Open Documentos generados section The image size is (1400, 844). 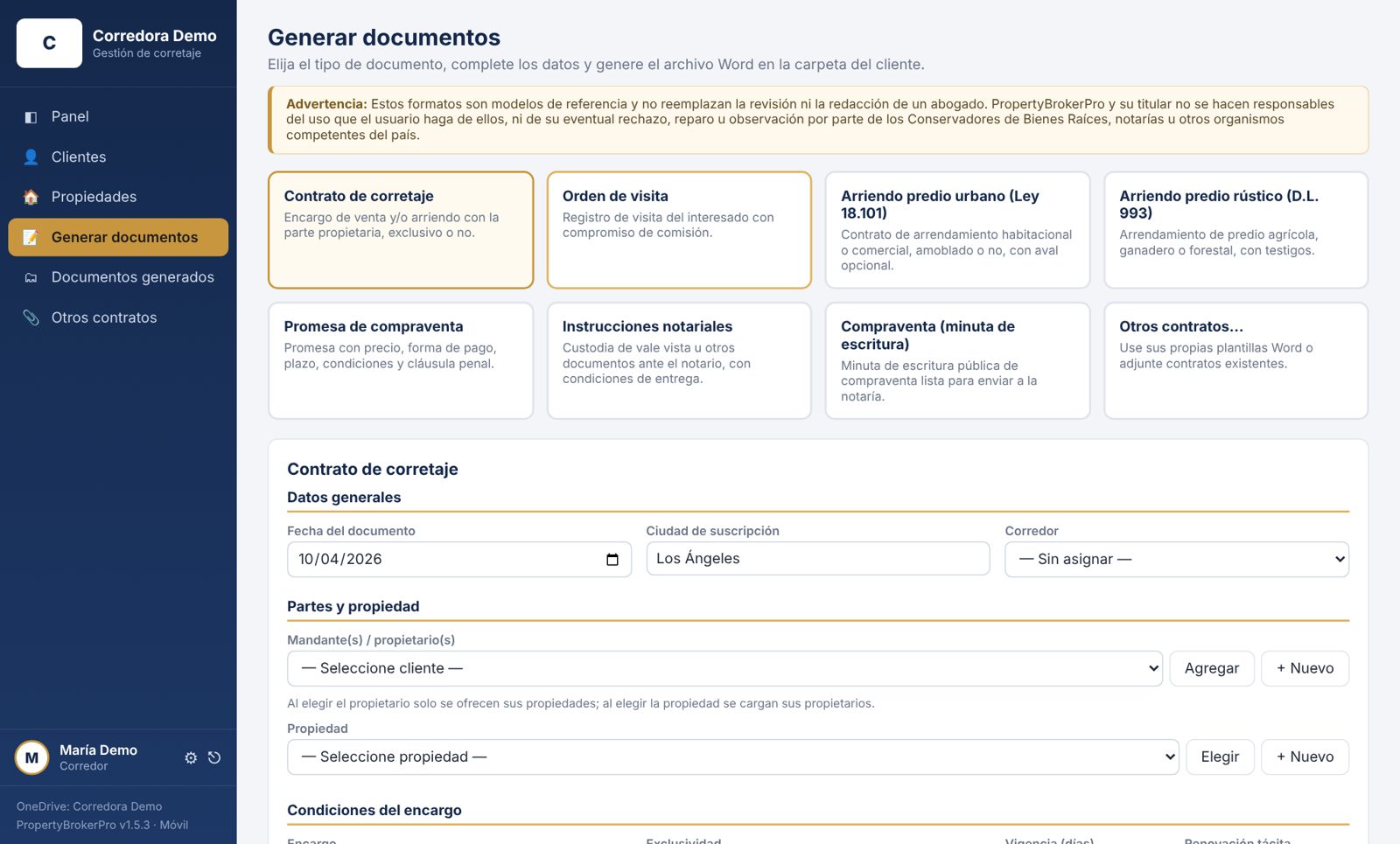(118, 278)
